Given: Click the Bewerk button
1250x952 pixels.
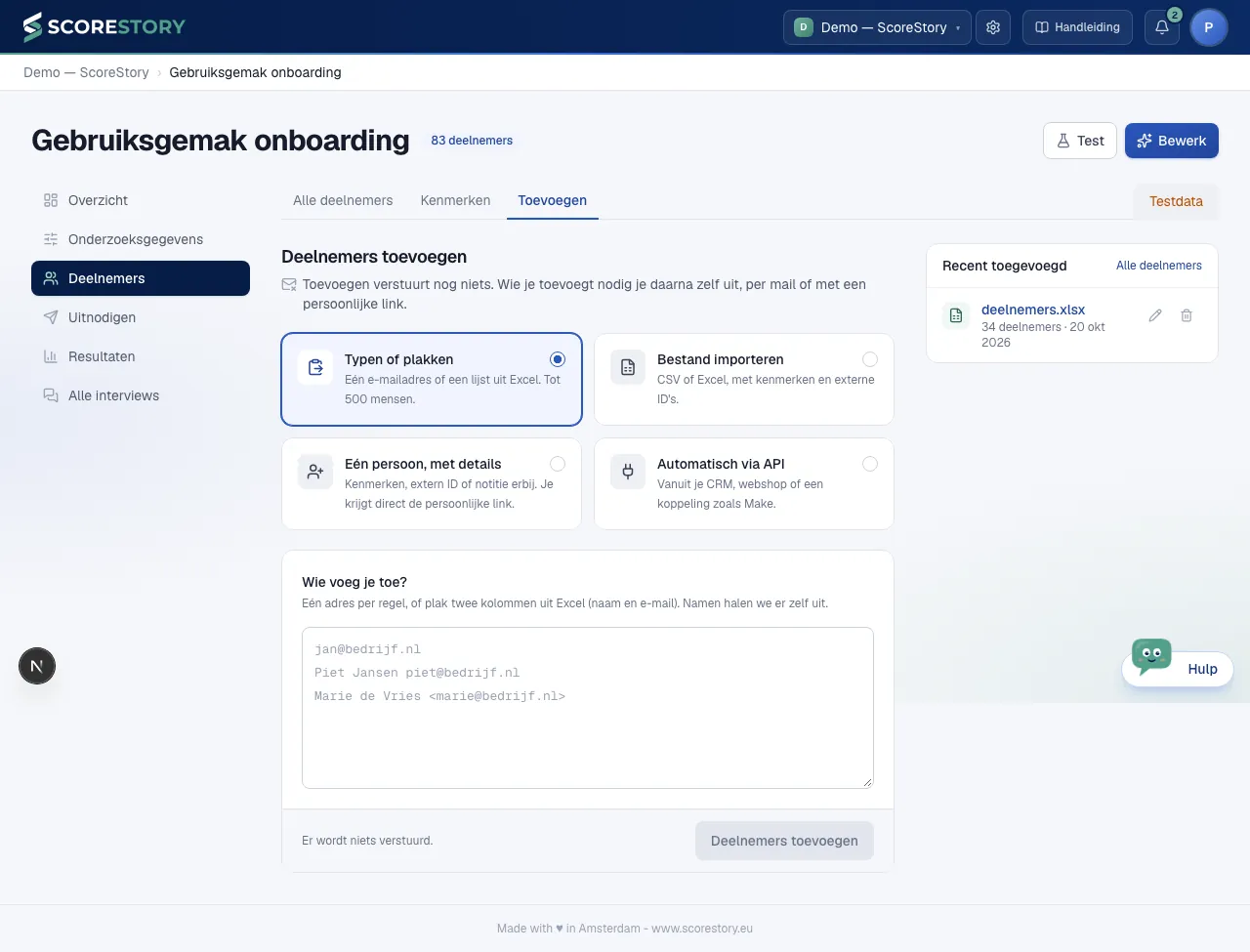Looking at the screenshot, I should pyautogui.click(x=1172, y=141).
